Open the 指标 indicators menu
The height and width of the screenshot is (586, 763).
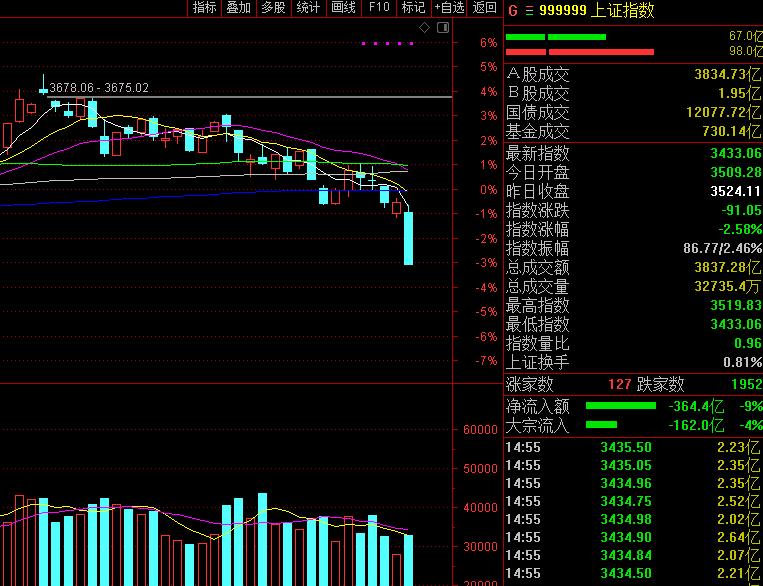tap(204, 8)
